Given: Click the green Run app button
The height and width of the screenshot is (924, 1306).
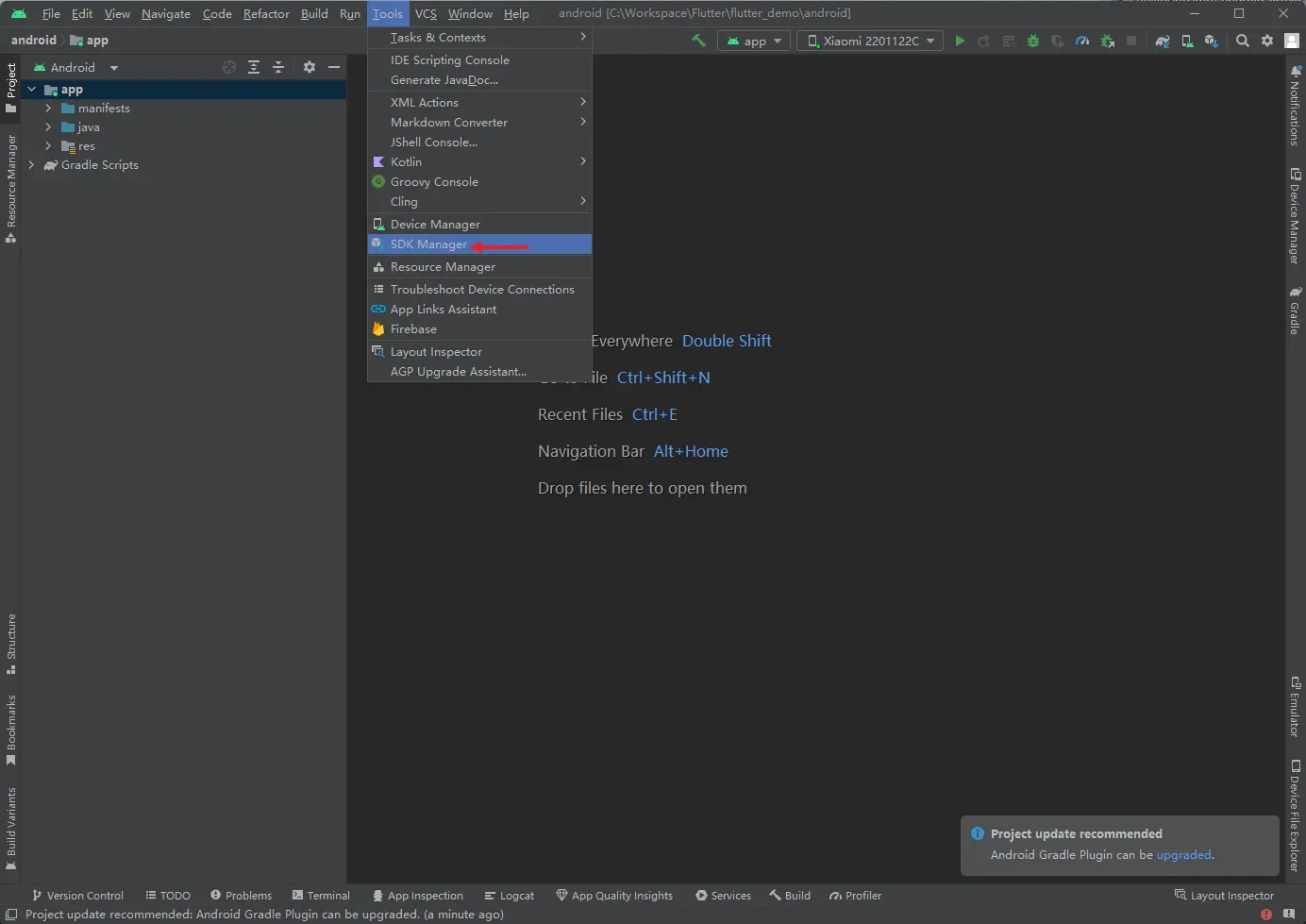Looking at the screenshot, I should pos(960,41).
